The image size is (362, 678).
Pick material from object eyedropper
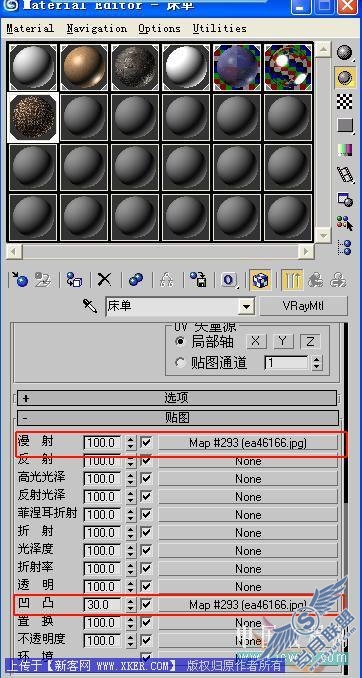90,307
